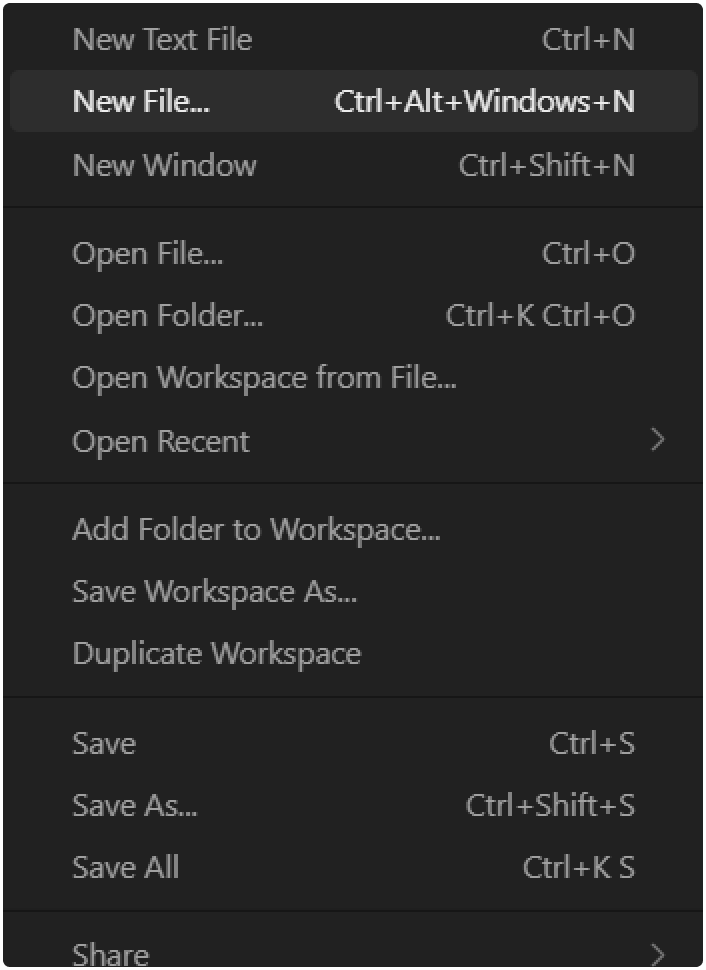Select Save from the menu
The width and height of the screenshot is (706, 970).
[x=103, y=742]
